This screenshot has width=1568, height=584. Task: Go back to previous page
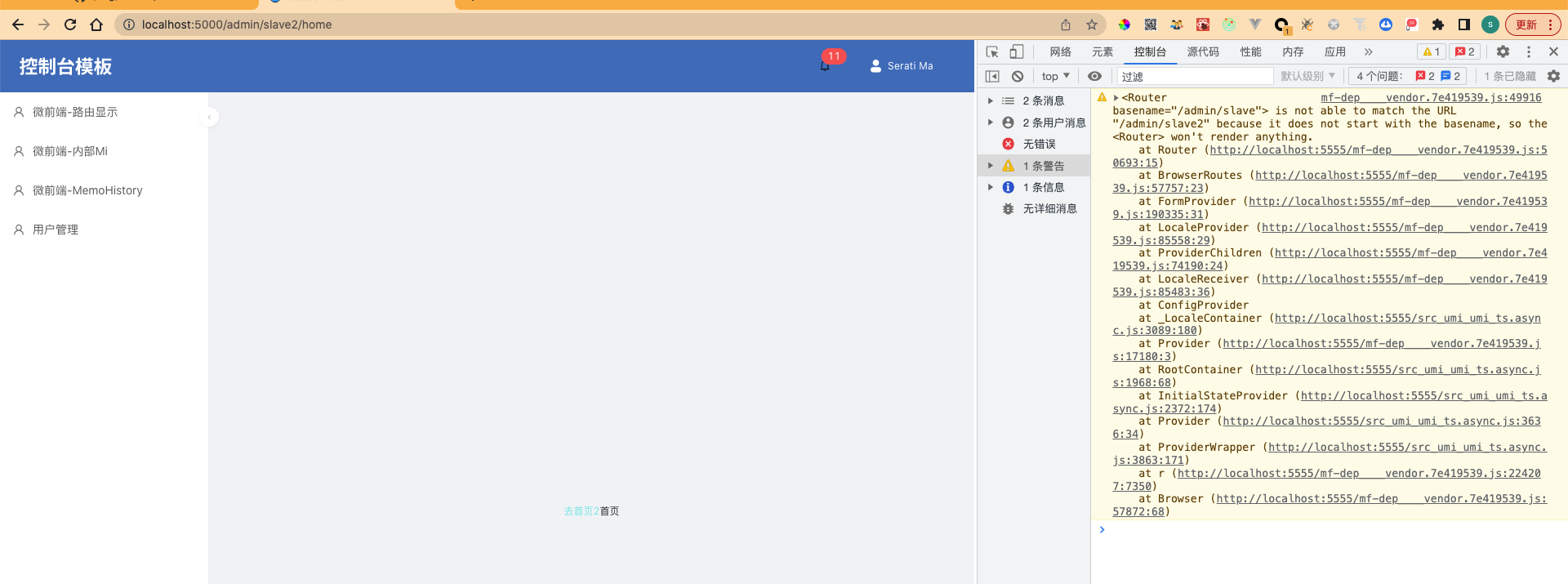click(x=18, y=25)
